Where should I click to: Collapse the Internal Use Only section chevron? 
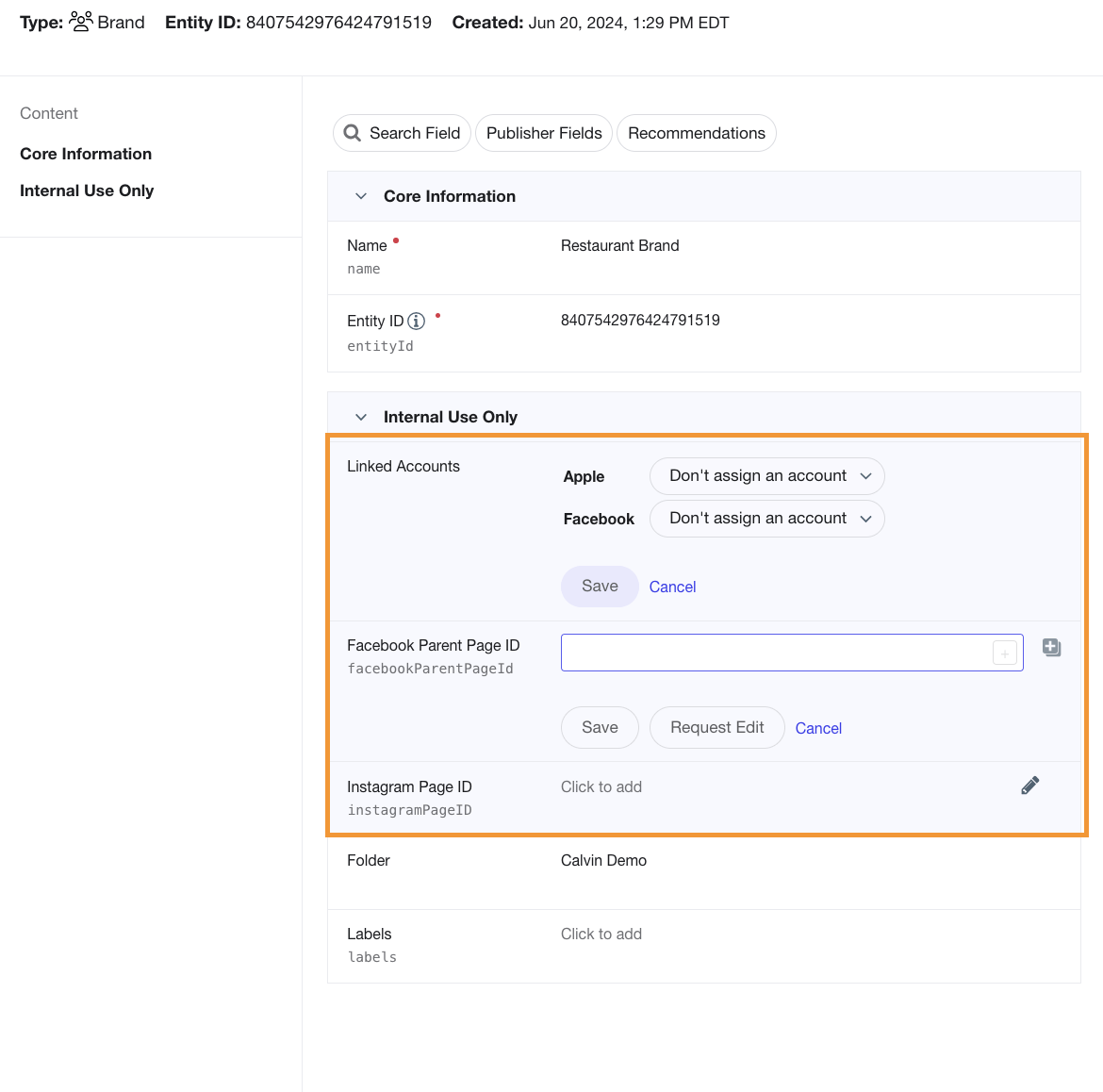click(361, 417)
